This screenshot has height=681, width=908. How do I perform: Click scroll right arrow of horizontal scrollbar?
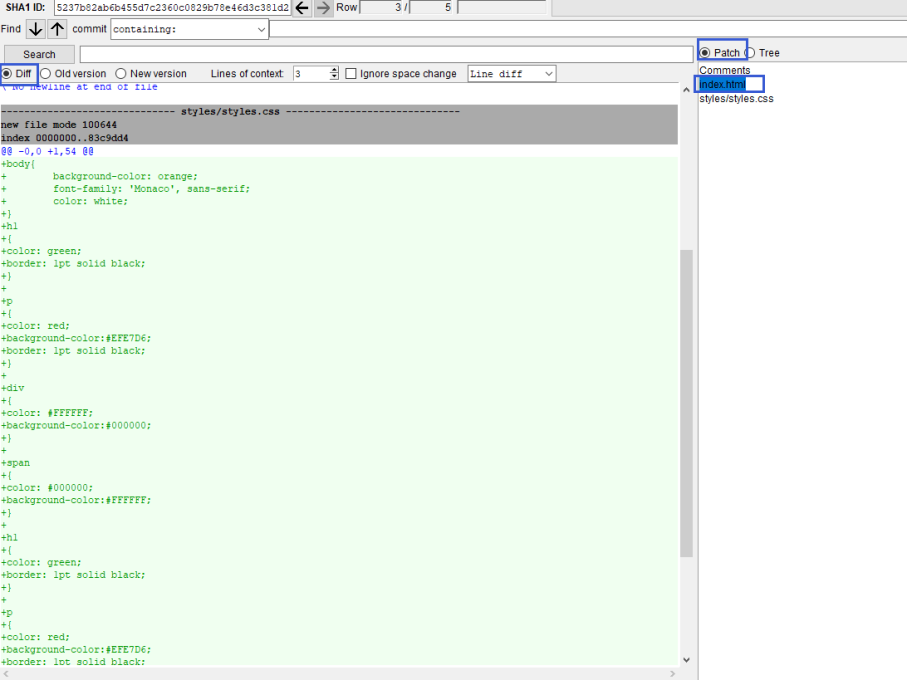[672, 673]
